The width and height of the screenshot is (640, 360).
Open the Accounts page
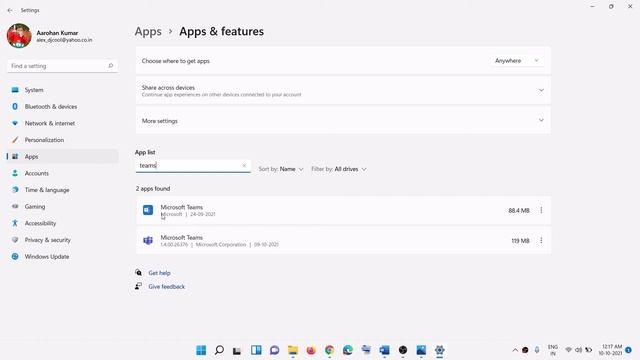coord(62,173)
